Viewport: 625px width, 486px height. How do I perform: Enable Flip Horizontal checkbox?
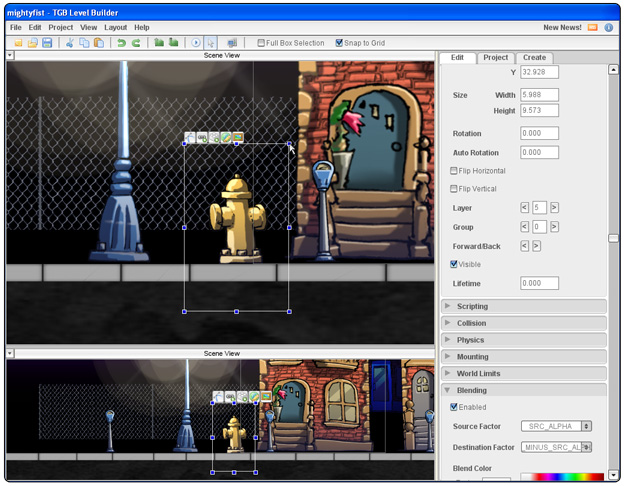(454, 171)
